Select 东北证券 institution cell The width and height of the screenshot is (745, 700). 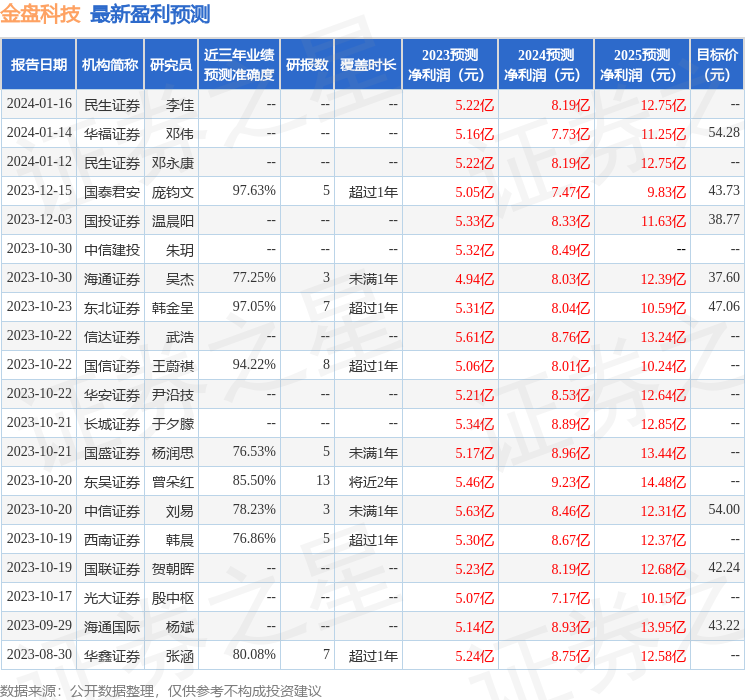point(112,308)
